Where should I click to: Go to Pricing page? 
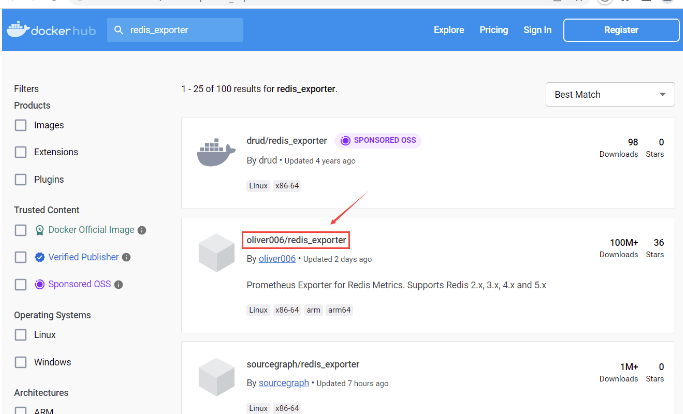[494, 30]
